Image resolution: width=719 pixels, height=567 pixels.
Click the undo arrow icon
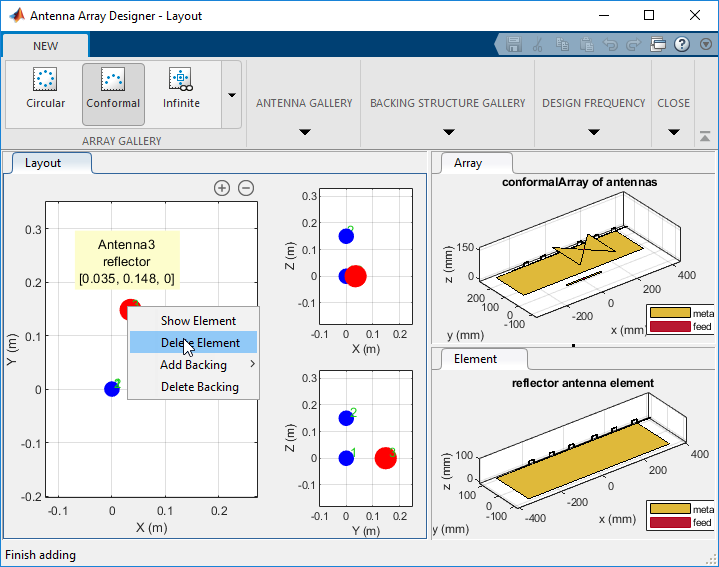point(610,44)
